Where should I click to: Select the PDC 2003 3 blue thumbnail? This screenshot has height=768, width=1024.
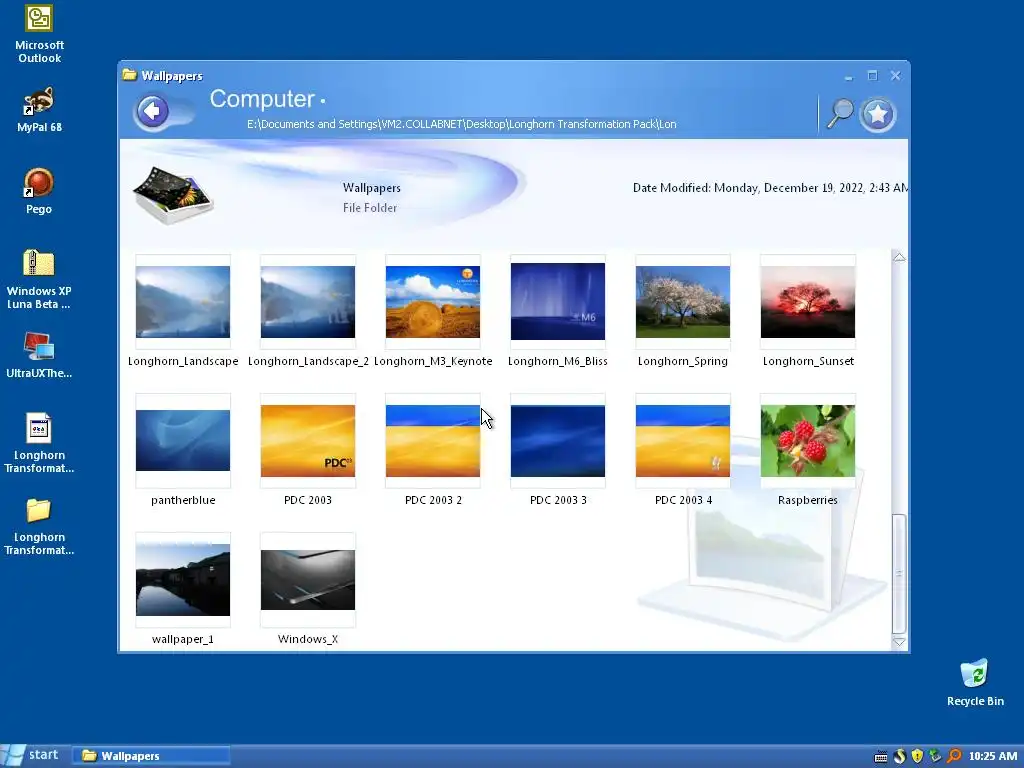558,441
